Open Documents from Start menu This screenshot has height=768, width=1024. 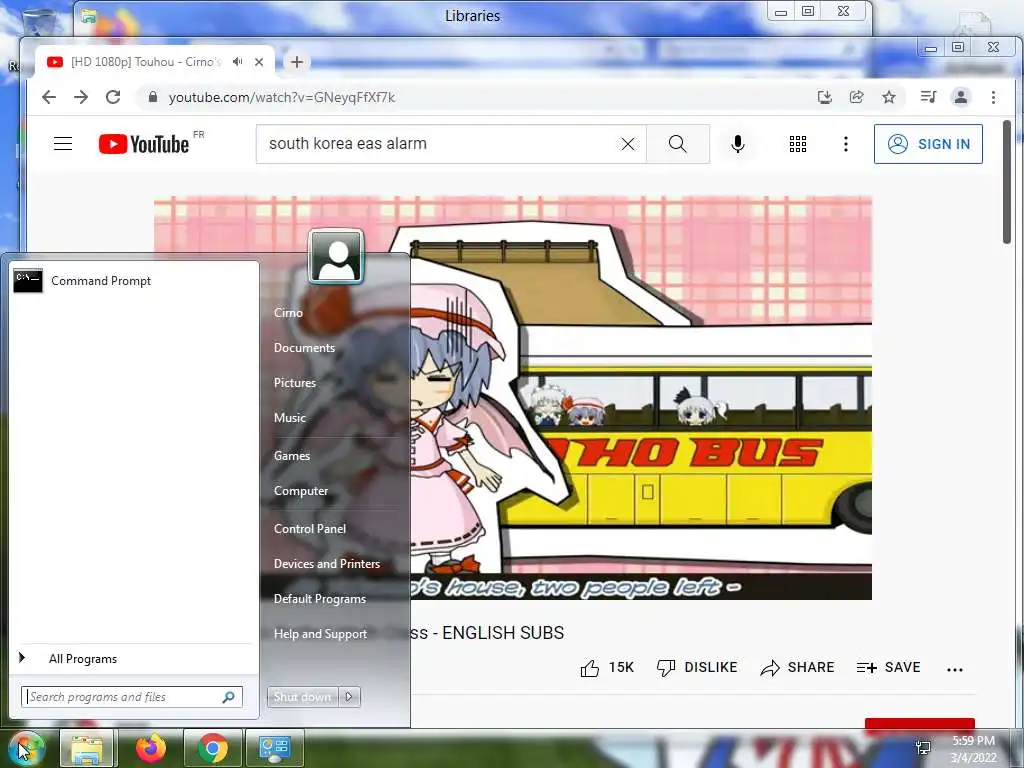[304, 348]
